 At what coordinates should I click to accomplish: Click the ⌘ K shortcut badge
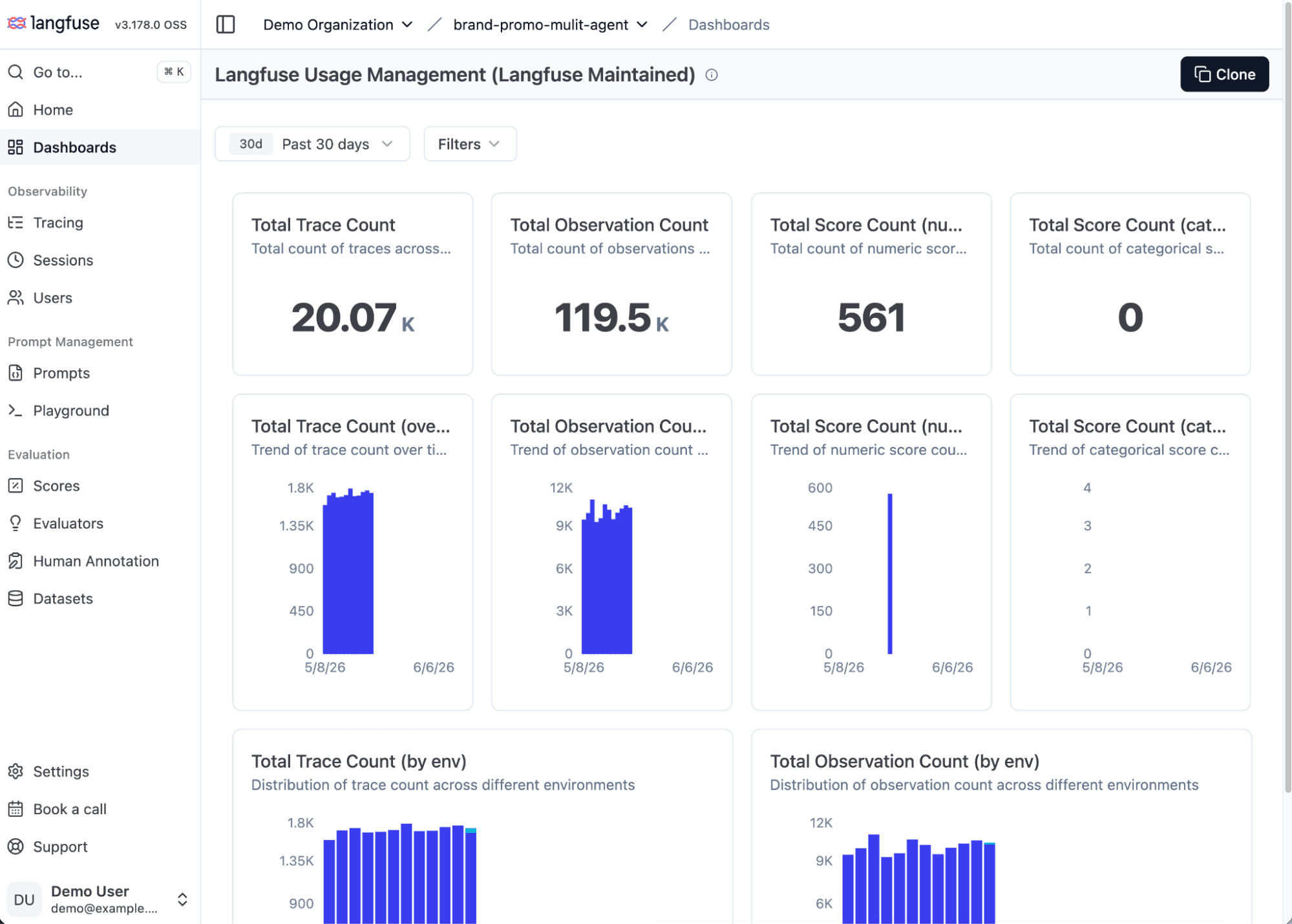click(174, 72)
